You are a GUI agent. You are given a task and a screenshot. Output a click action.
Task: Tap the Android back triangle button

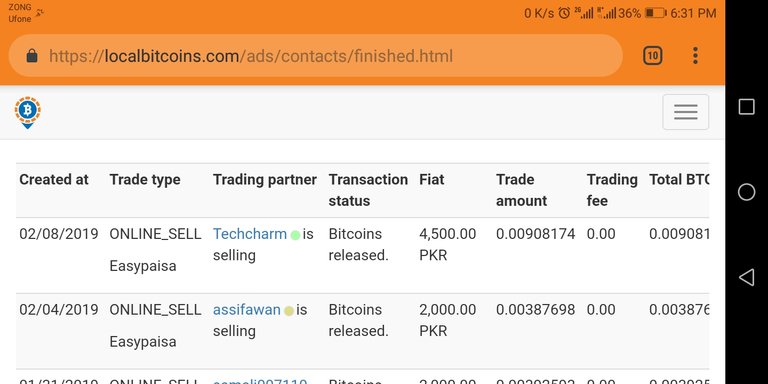pos(746,277)
